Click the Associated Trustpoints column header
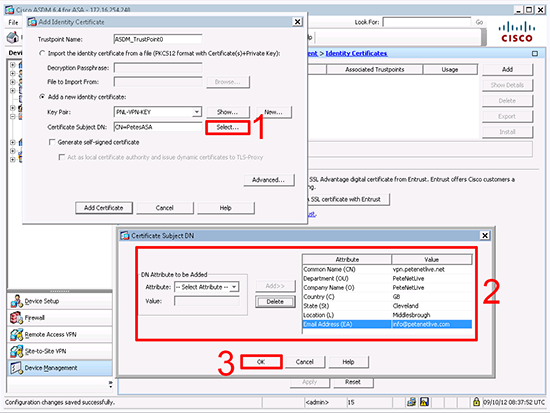 [375, 69]
